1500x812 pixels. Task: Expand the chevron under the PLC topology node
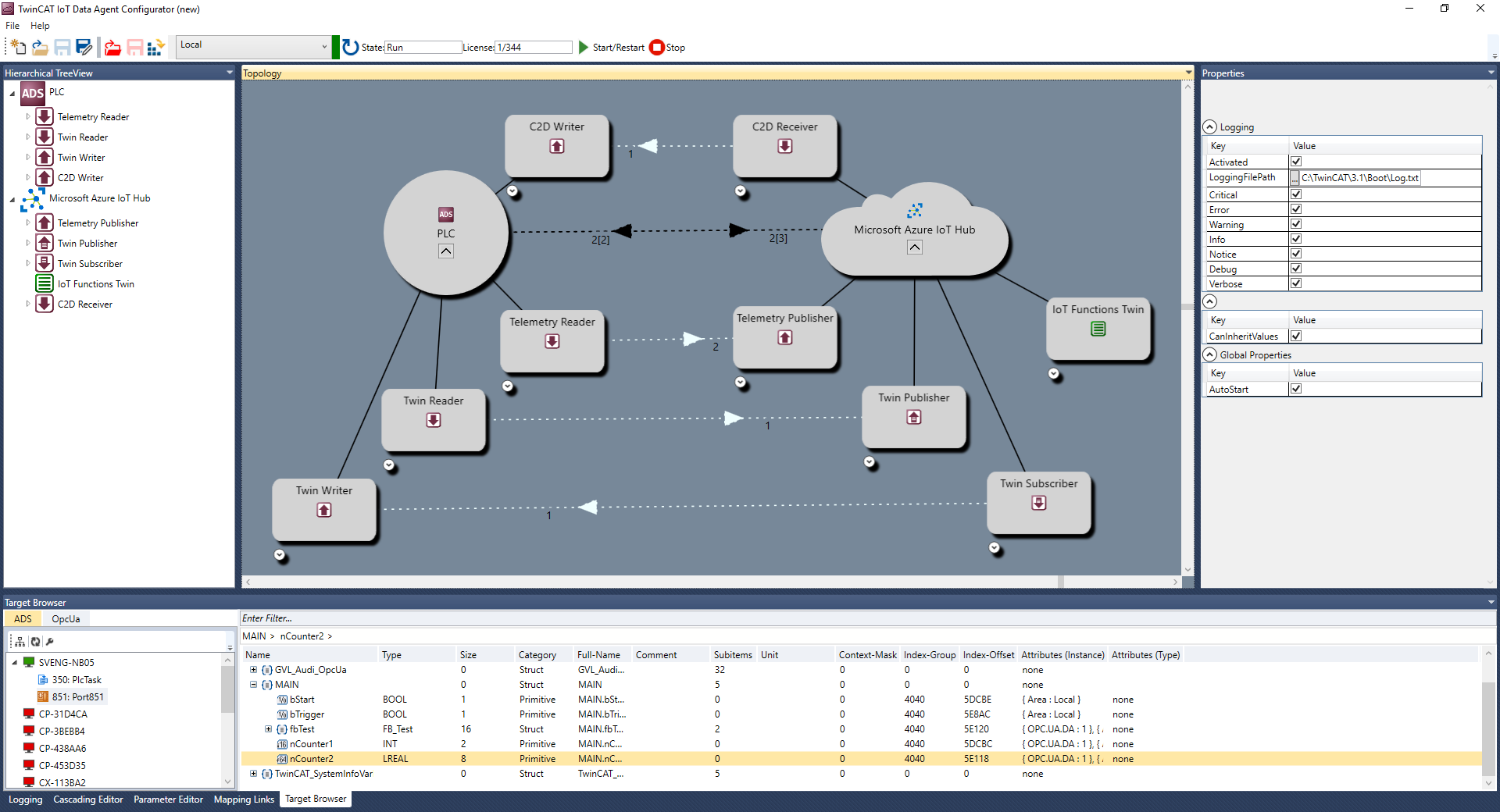click(446, 251)
